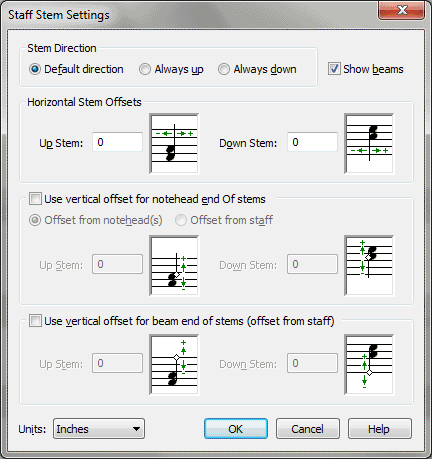Open the Help button
This screenshot has height=459, width=432.
(380, 429)
